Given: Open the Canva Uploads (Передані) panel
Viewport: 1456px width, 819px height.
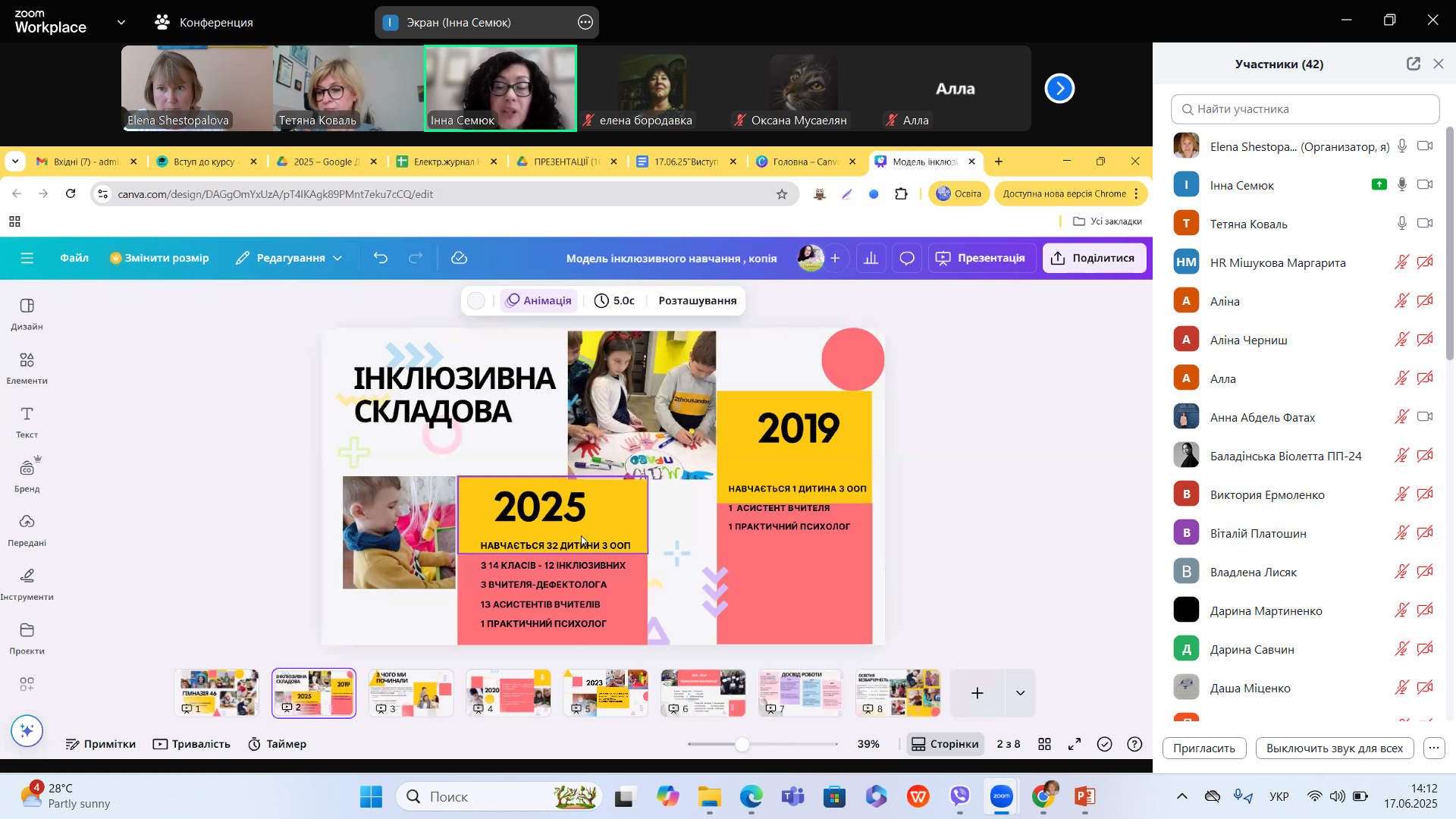Looking at the screenshot, I should pyautogui.click(x=27, y=529).
